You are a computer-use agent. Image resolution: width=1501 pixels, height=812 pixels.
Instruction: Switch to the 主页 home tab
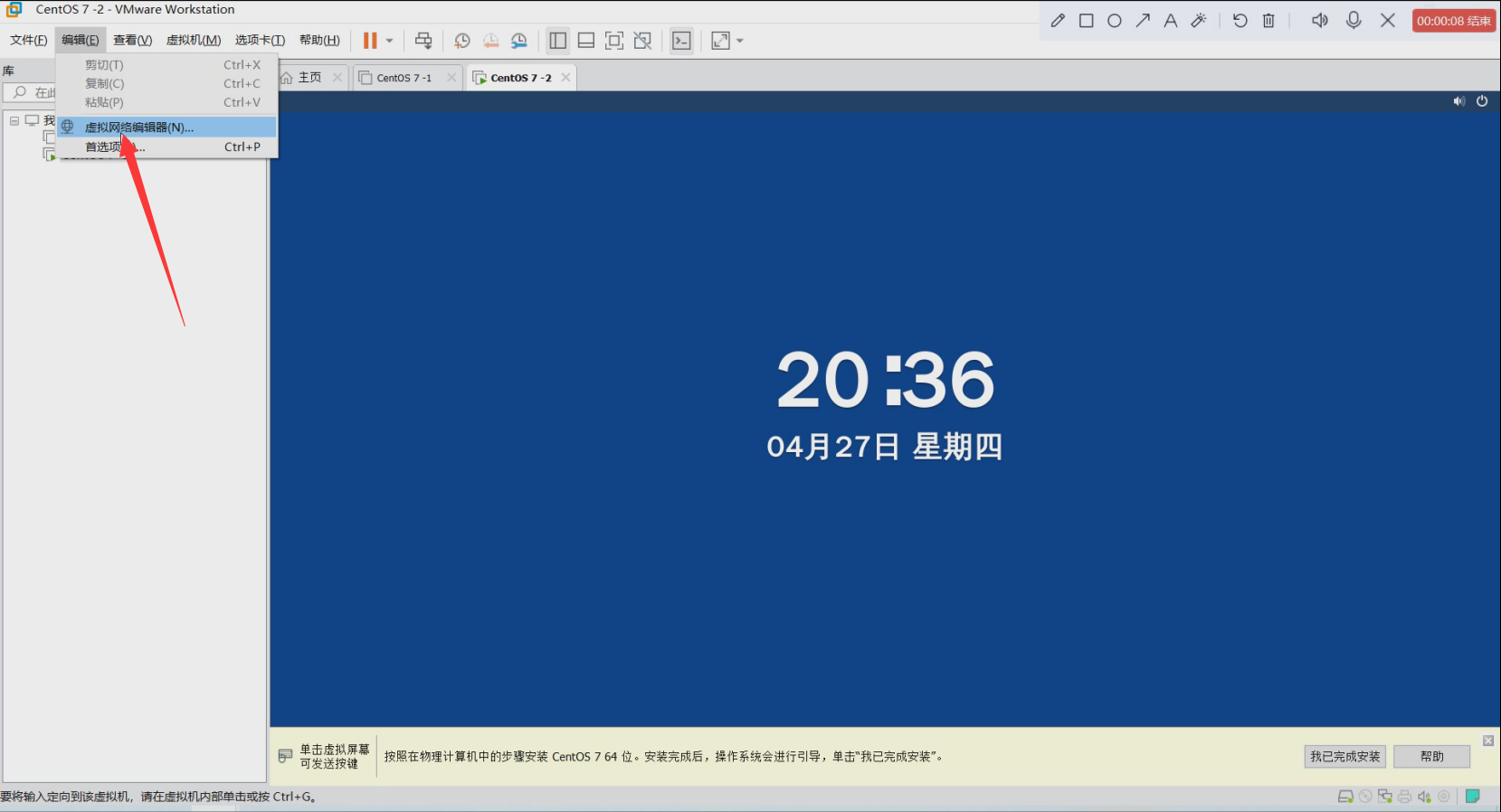[309, 78]
